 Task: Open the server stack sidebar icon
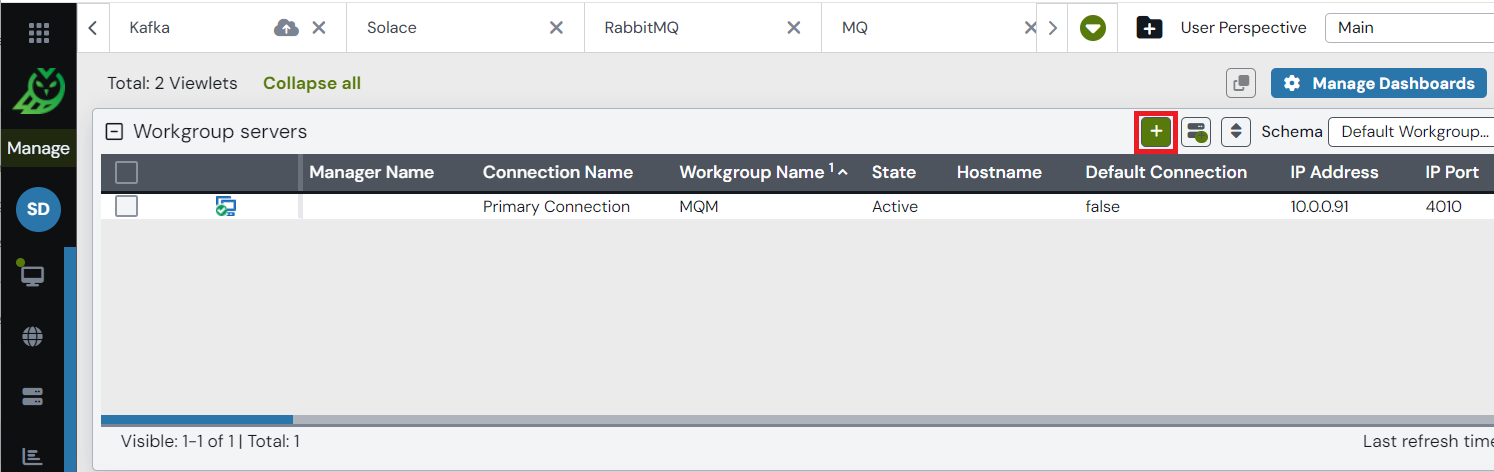[x=32, y=397]
